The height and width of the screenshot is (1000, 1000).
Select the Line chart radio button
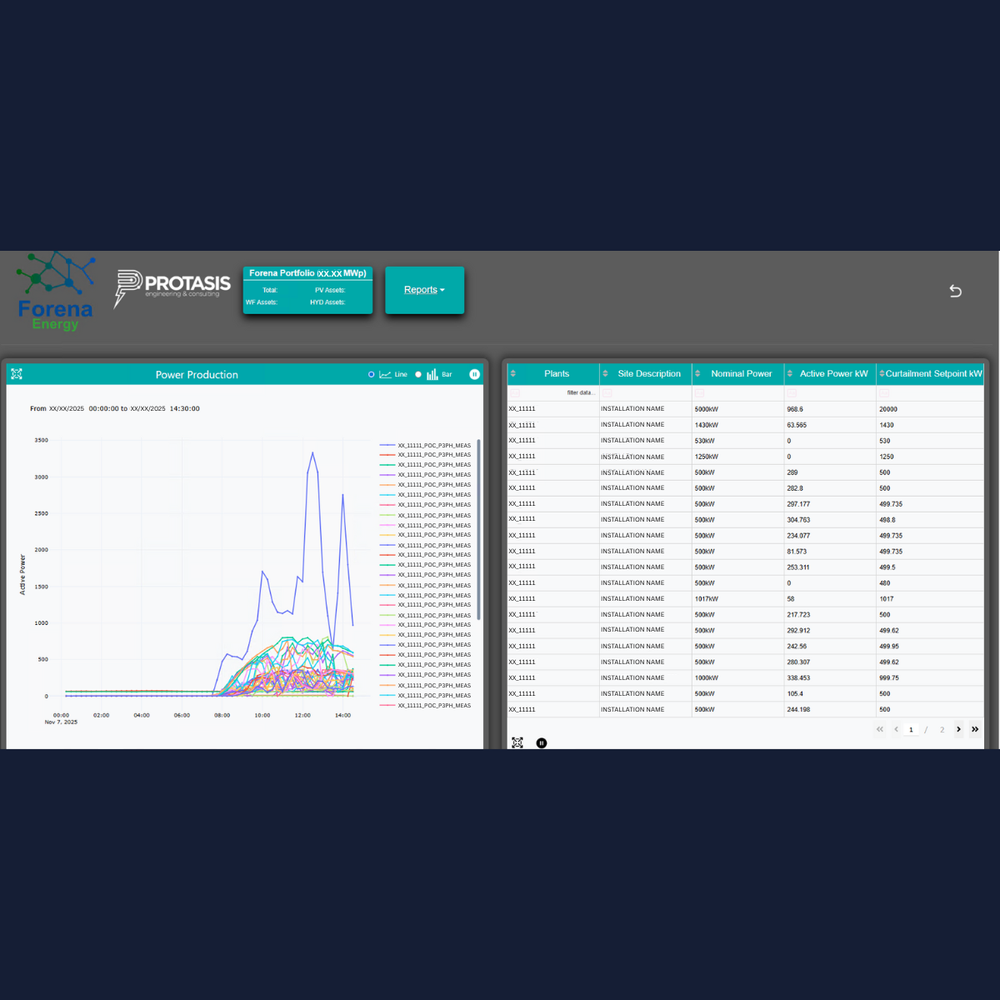tap(371, 374)
